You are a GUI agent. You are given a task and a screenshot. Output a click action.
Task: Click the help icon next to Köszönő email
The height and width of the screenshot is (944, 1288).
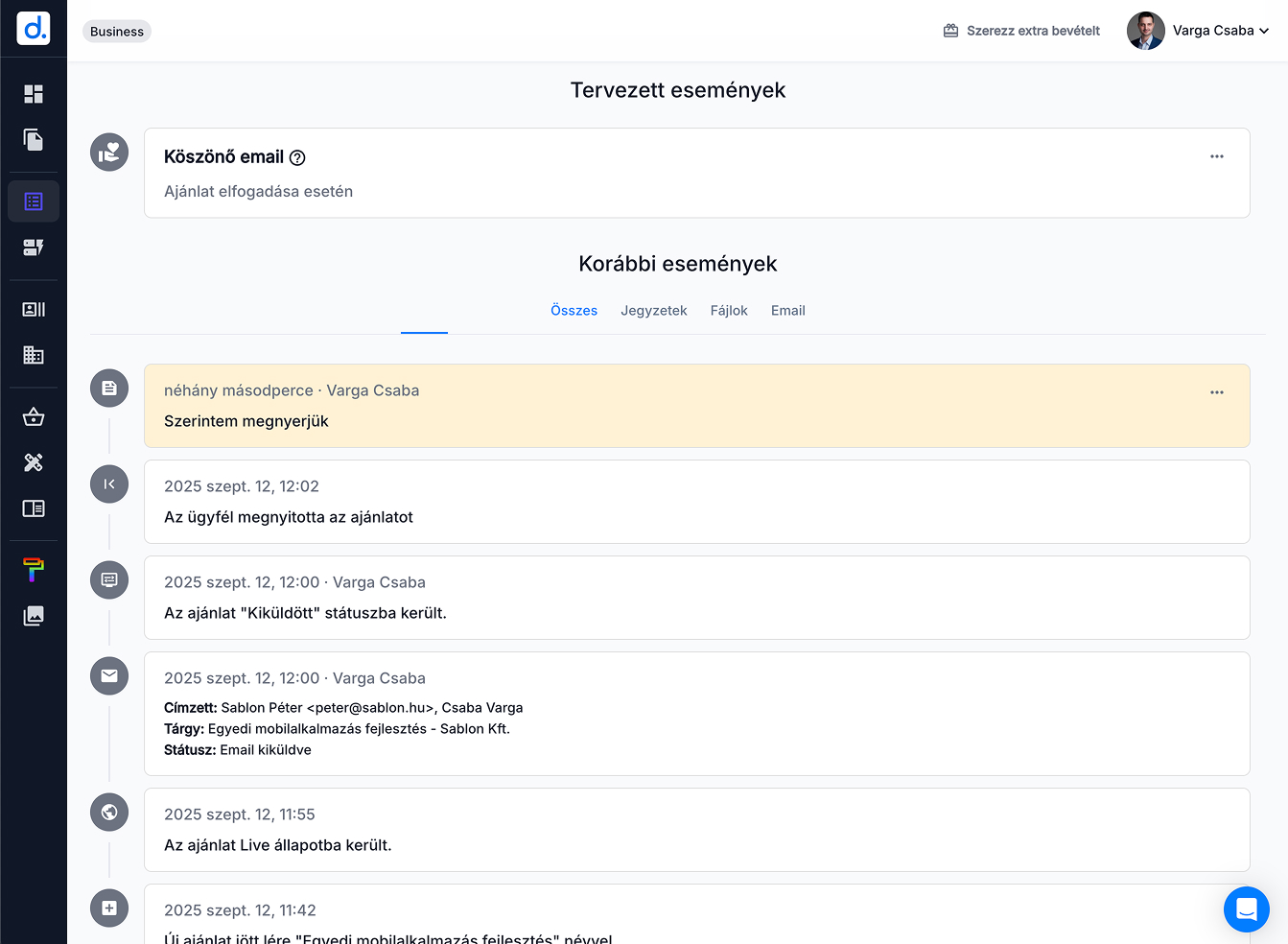pos(297,158)
